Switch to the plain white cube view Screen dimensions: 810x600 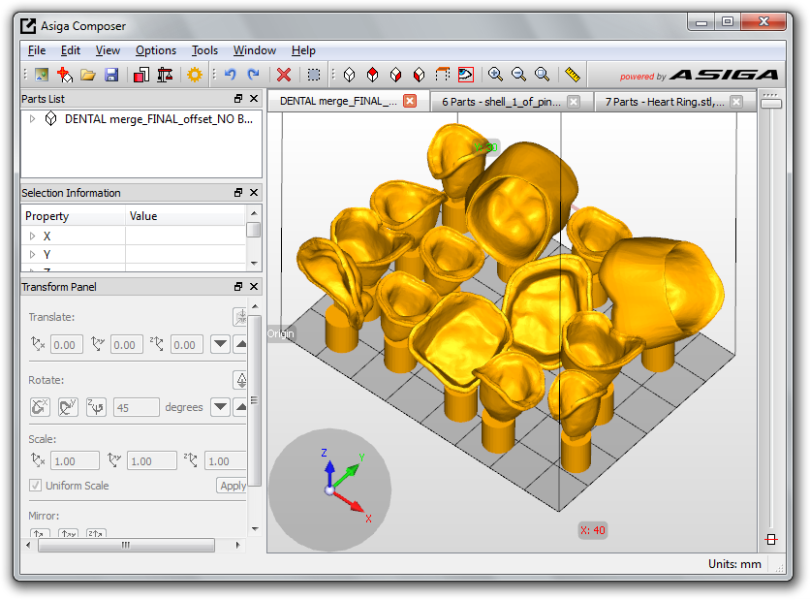(x=349, y=75)
